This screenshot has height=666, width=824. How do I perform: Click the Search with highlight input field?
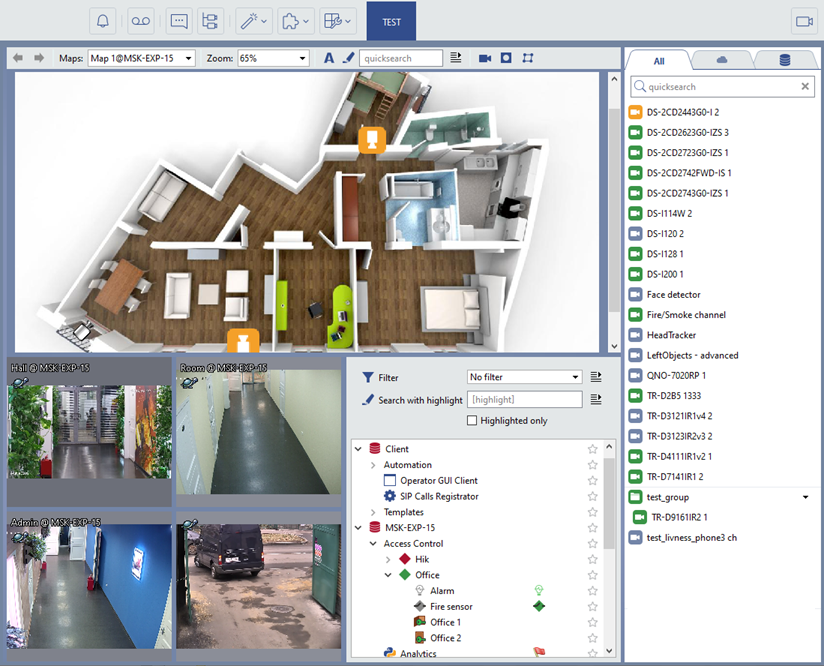[524, 400]
